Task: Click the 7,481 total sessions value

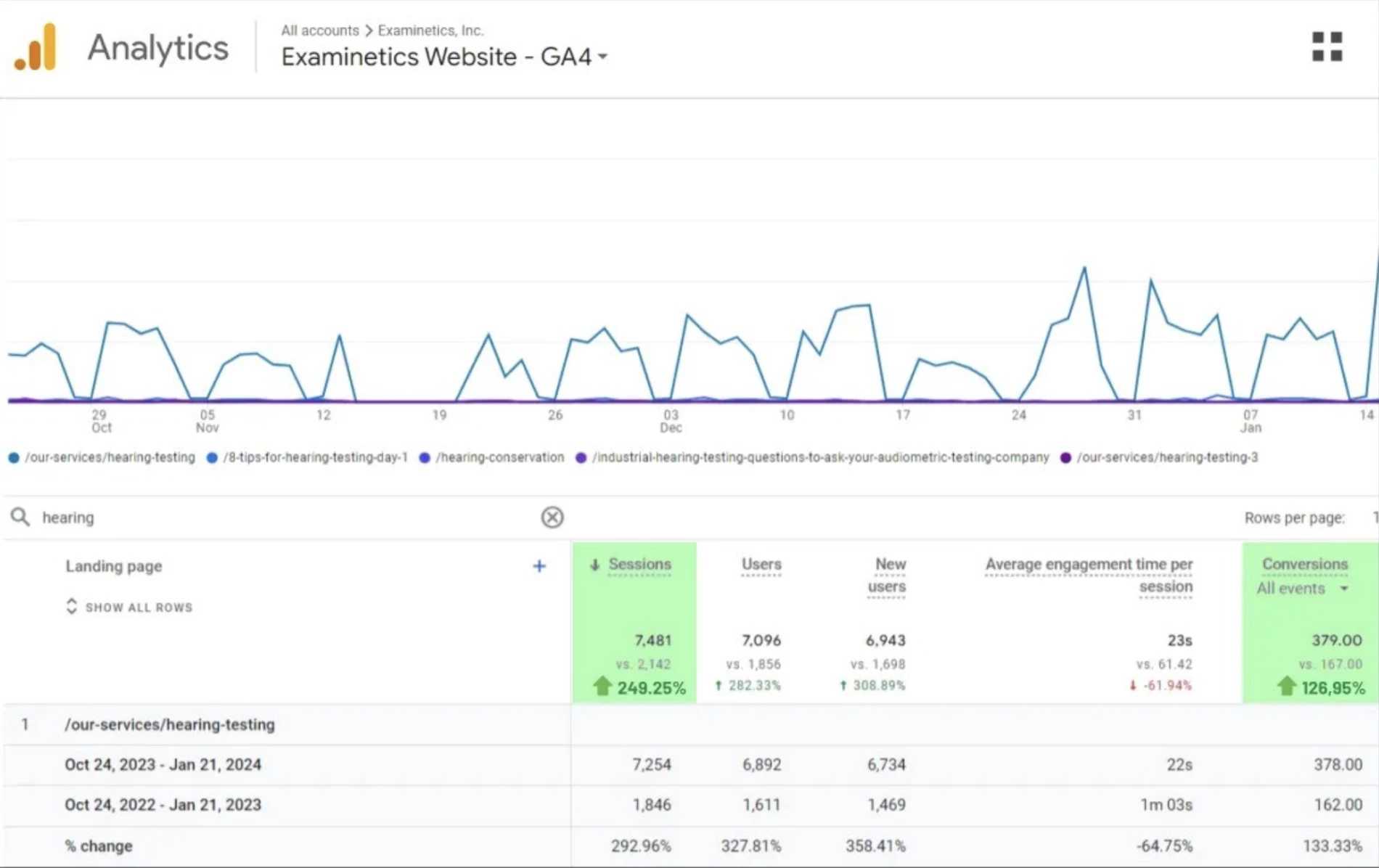Action: [652, 640]
